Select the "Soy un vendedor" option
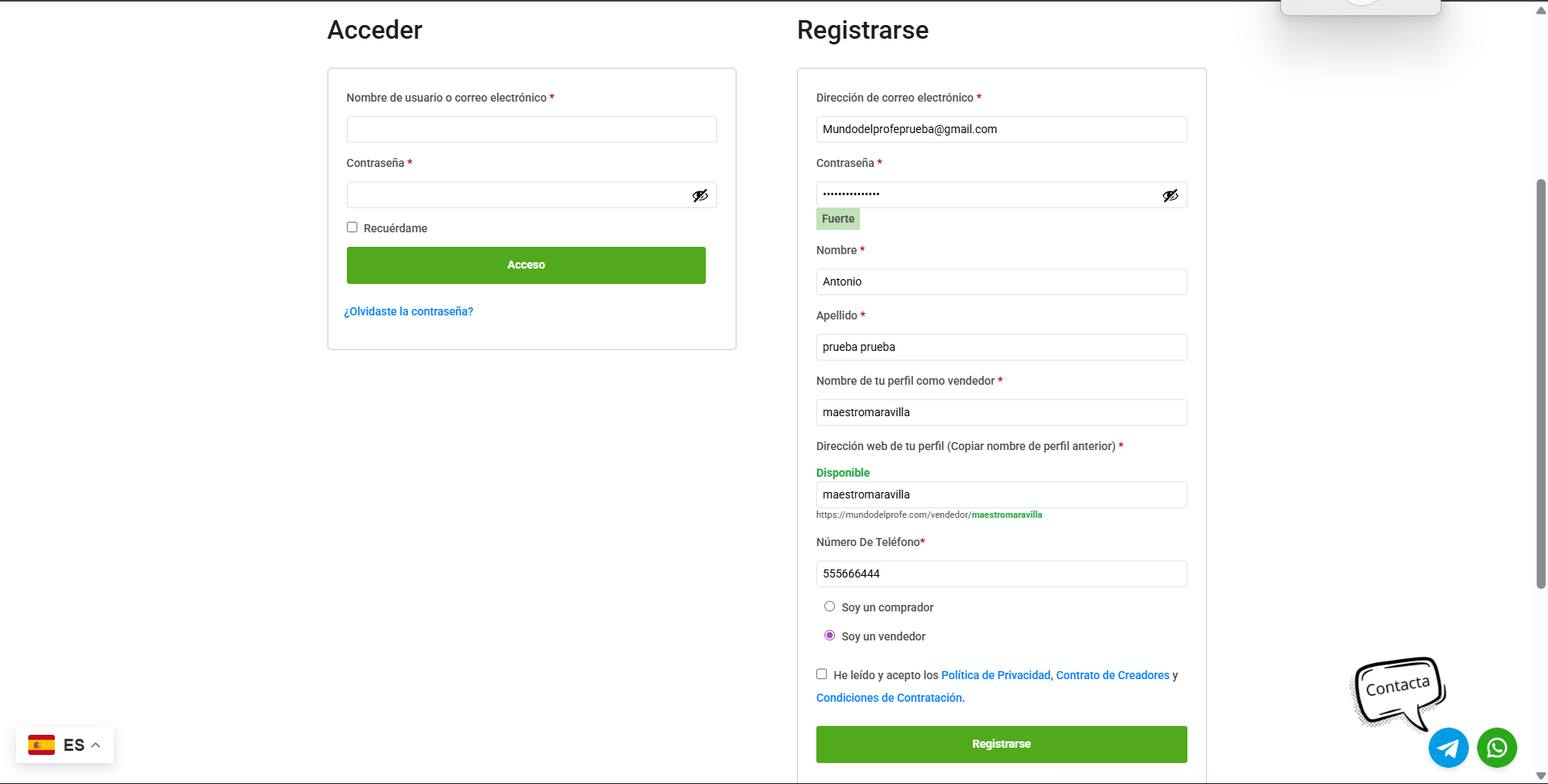This screenshot has height=784, width=1548. tap(829, 636)
